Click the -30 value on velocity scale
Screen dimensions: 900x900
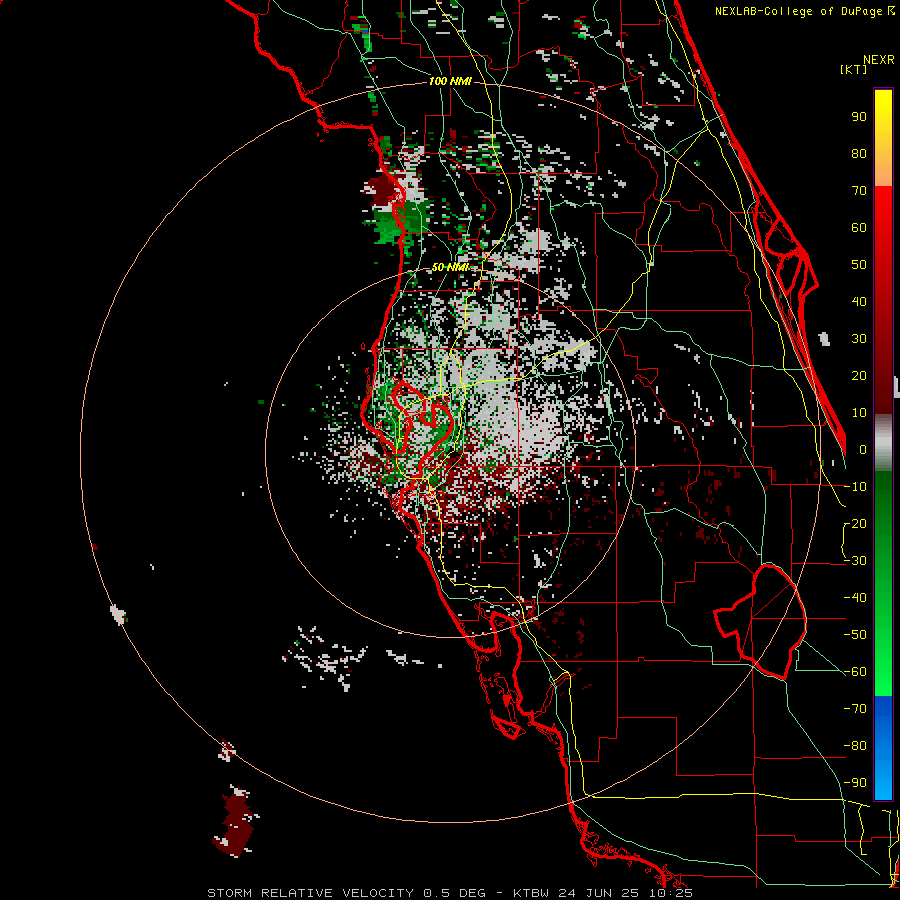(855, 561)
